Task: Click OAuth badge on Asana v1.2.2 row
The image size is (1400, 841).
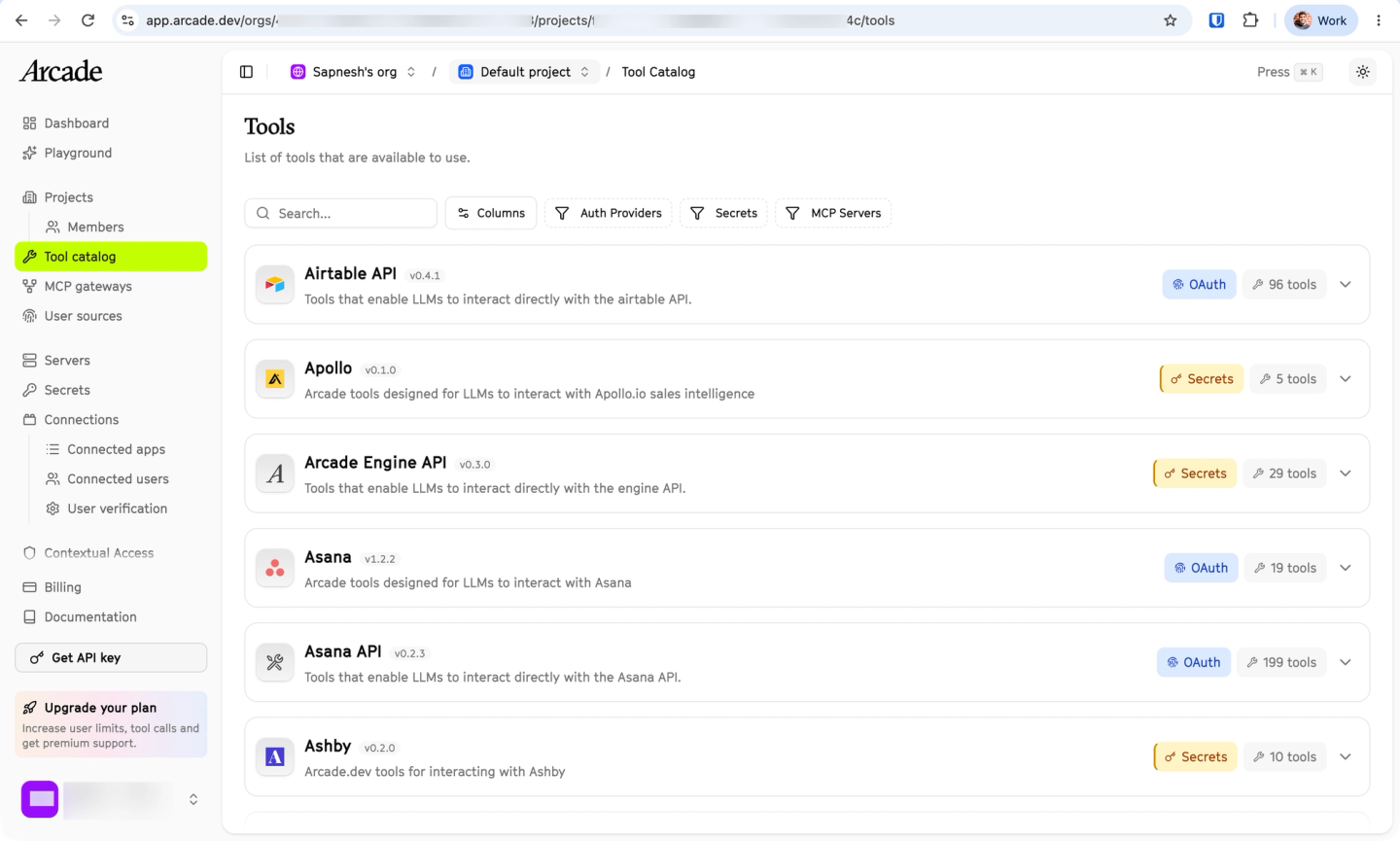Action: pyautogui.click(x=1201, y=568)
